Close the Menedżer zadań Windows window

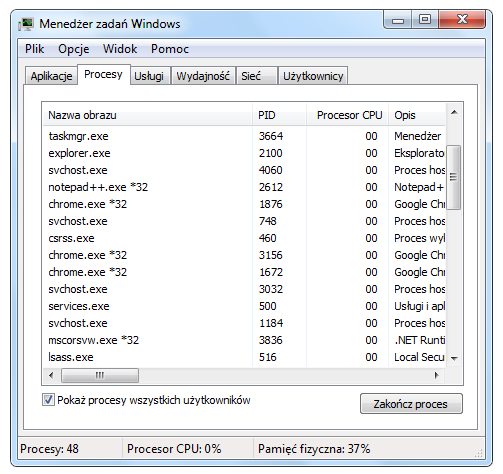[462, 19]
